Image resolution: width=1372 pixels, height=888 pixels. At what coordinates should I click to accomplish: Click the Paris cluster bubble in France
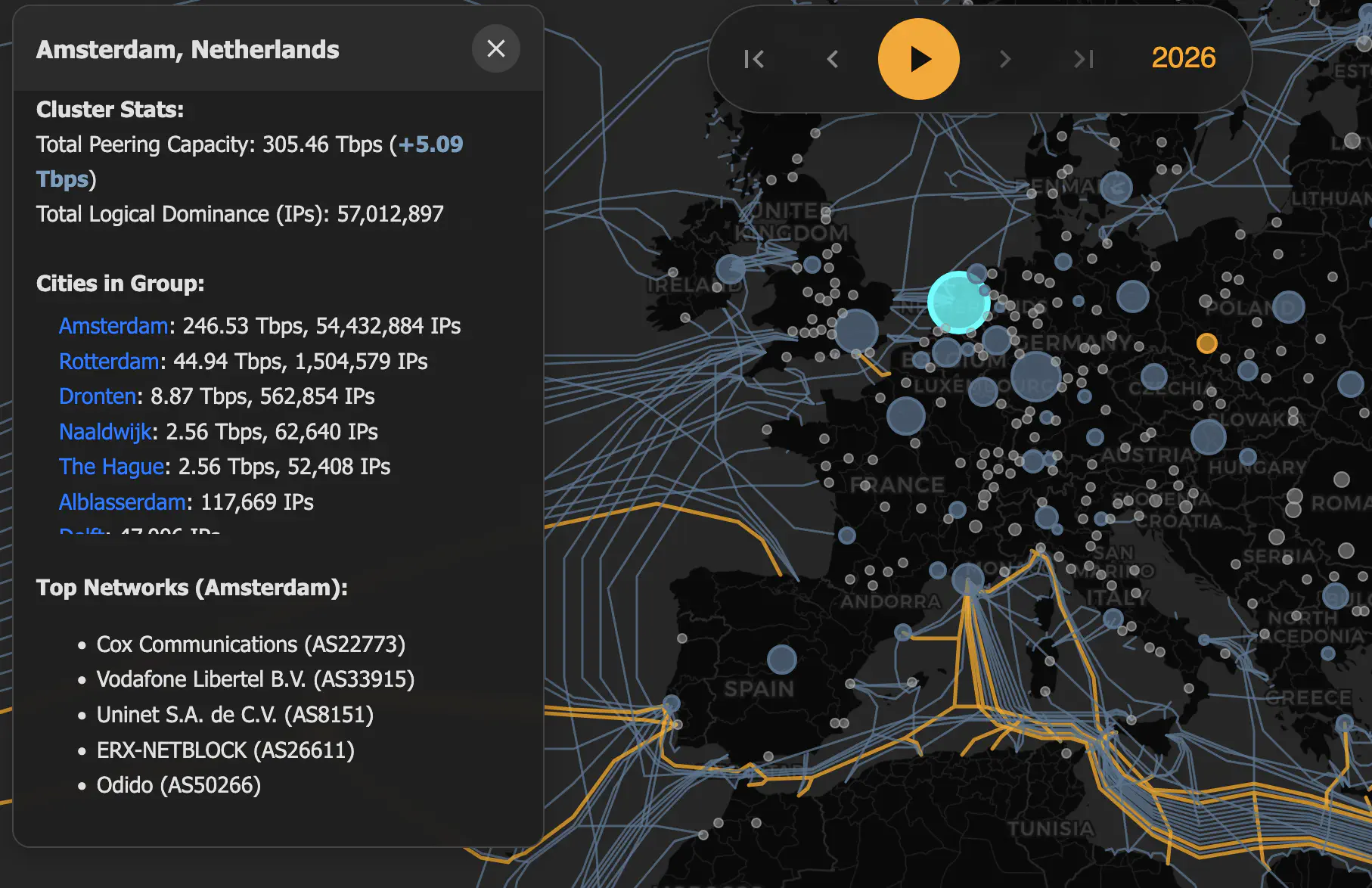[905, 415]
